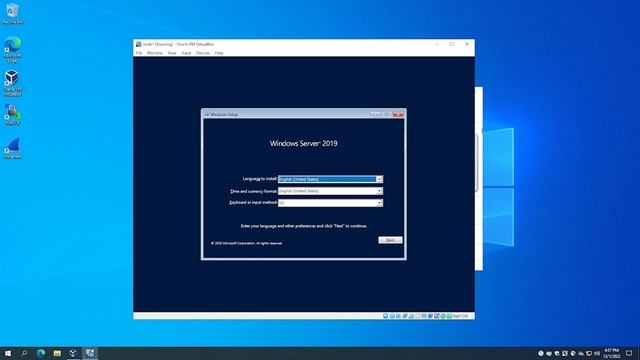Open Oracle VM VirtualBox desktop shortcut
The width and height of the screenshot is (640, 360).
coord(12,83)
